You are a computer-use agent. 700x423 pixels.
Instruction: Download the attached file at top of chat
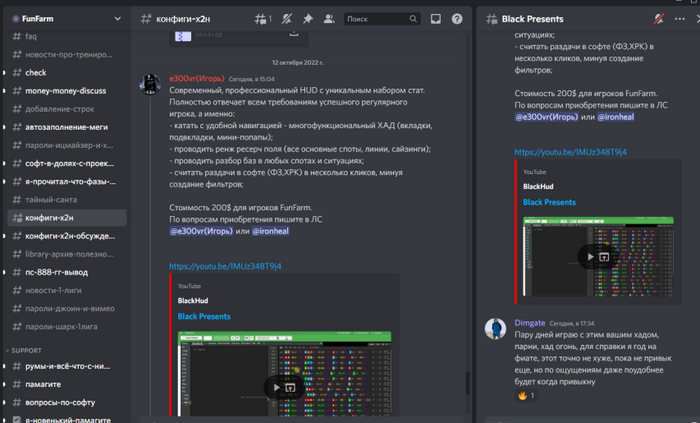[x=294, y=33]
